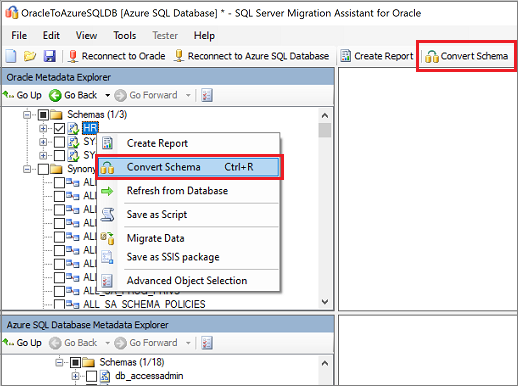Click Migrate Data icon in context menu
The image size is (518, 386).
[x=107, y=238]
